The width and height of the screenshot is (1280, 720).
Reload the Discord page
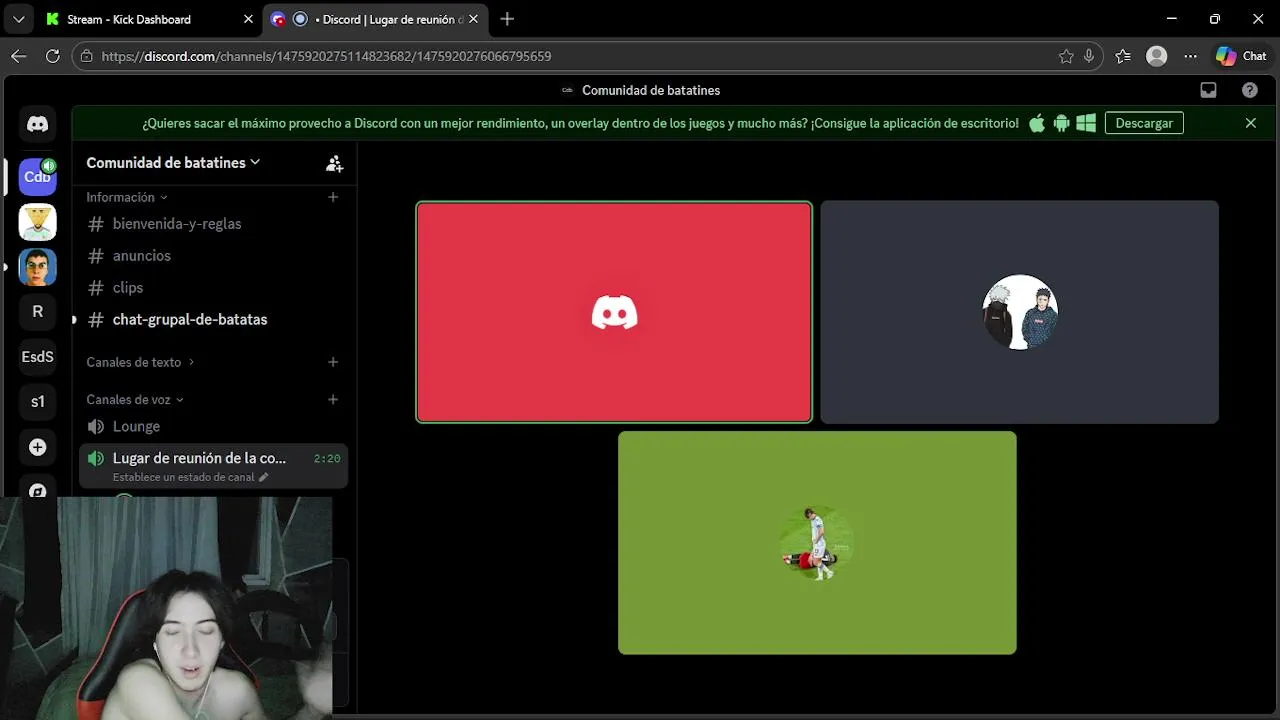(x=53, y=56)
